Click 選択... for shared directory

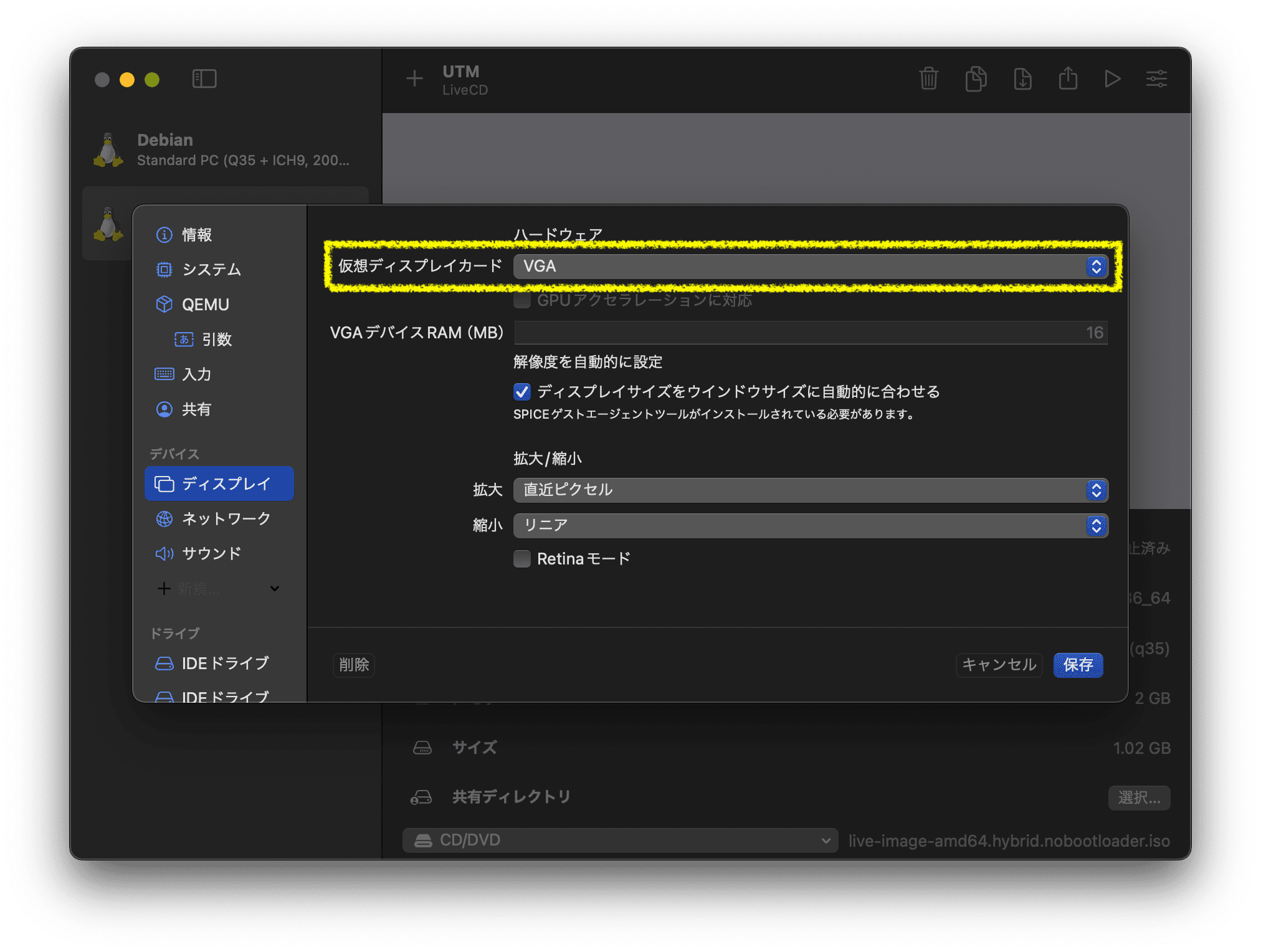[x=1139, y=797]
